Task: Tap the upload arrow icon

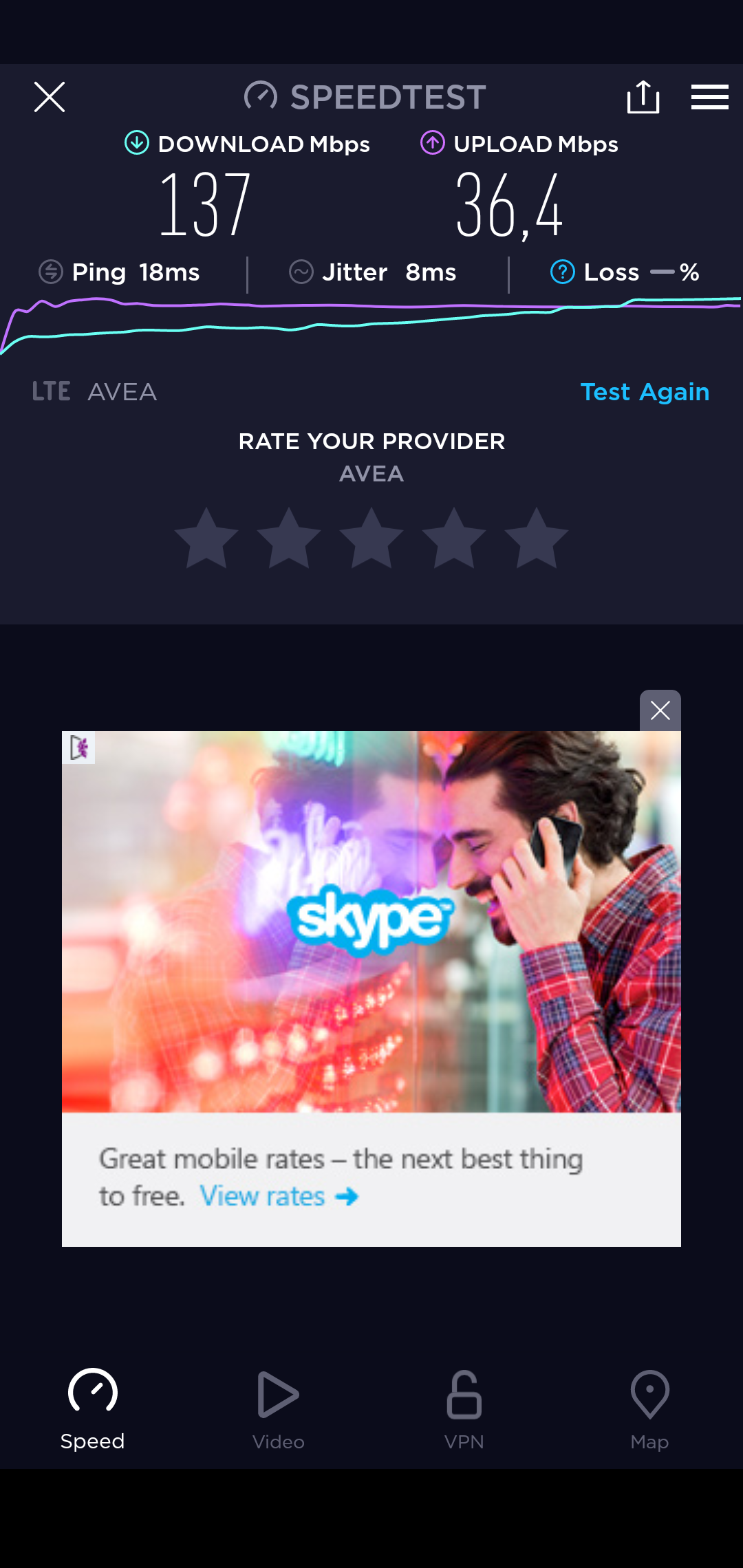Action: point(433,143)
